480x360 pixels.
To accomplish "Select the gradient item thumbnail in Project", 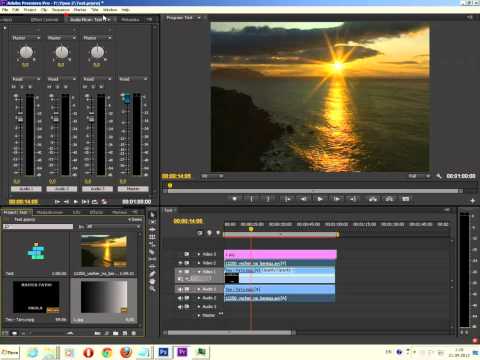I will tap(104, 297).
